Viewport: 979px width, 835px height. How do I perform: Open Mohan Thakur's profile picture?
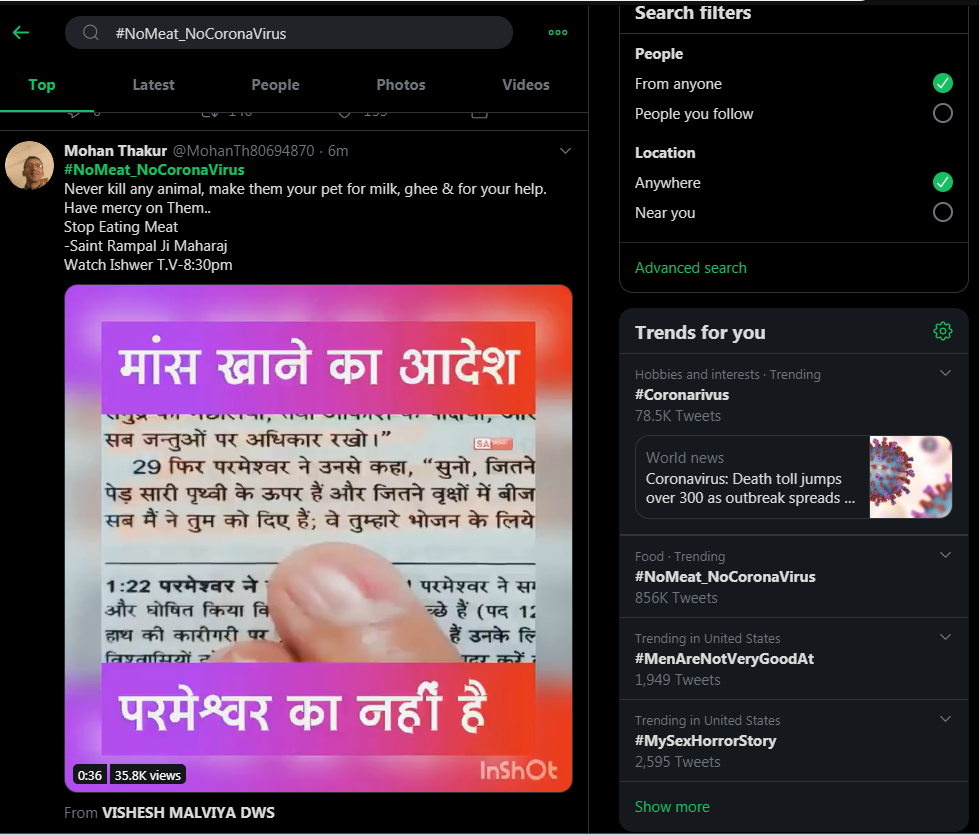(x=29, y=165)
